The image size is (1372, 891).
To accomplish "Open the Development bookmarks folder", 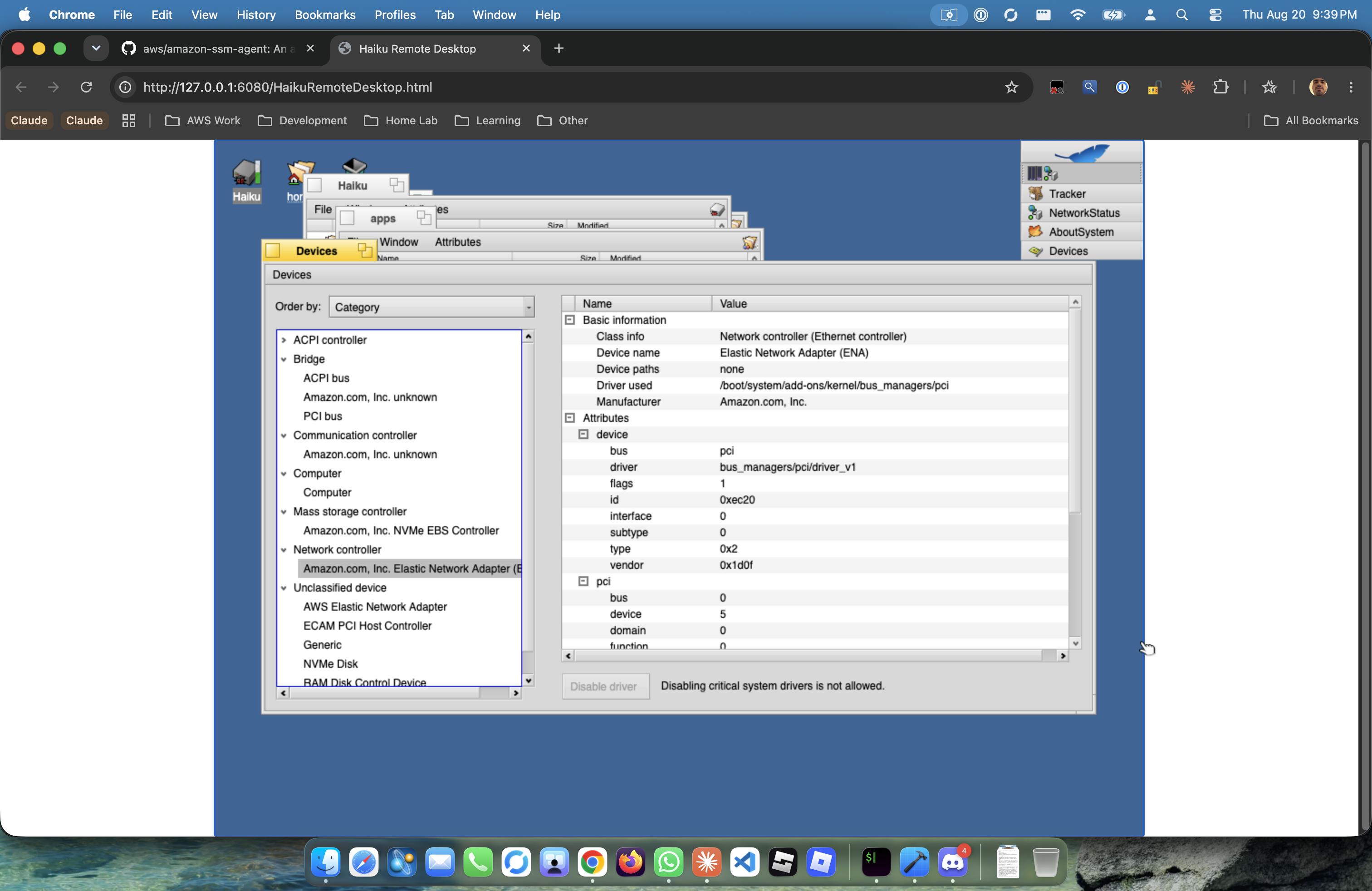I will (x=302, y=121).
